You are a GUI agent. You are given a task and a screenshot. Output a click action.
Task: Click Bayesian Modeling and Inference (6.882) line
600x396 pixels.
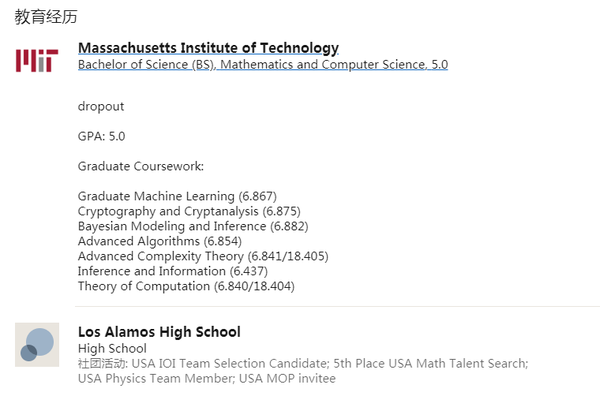click(x=193, y=226)
